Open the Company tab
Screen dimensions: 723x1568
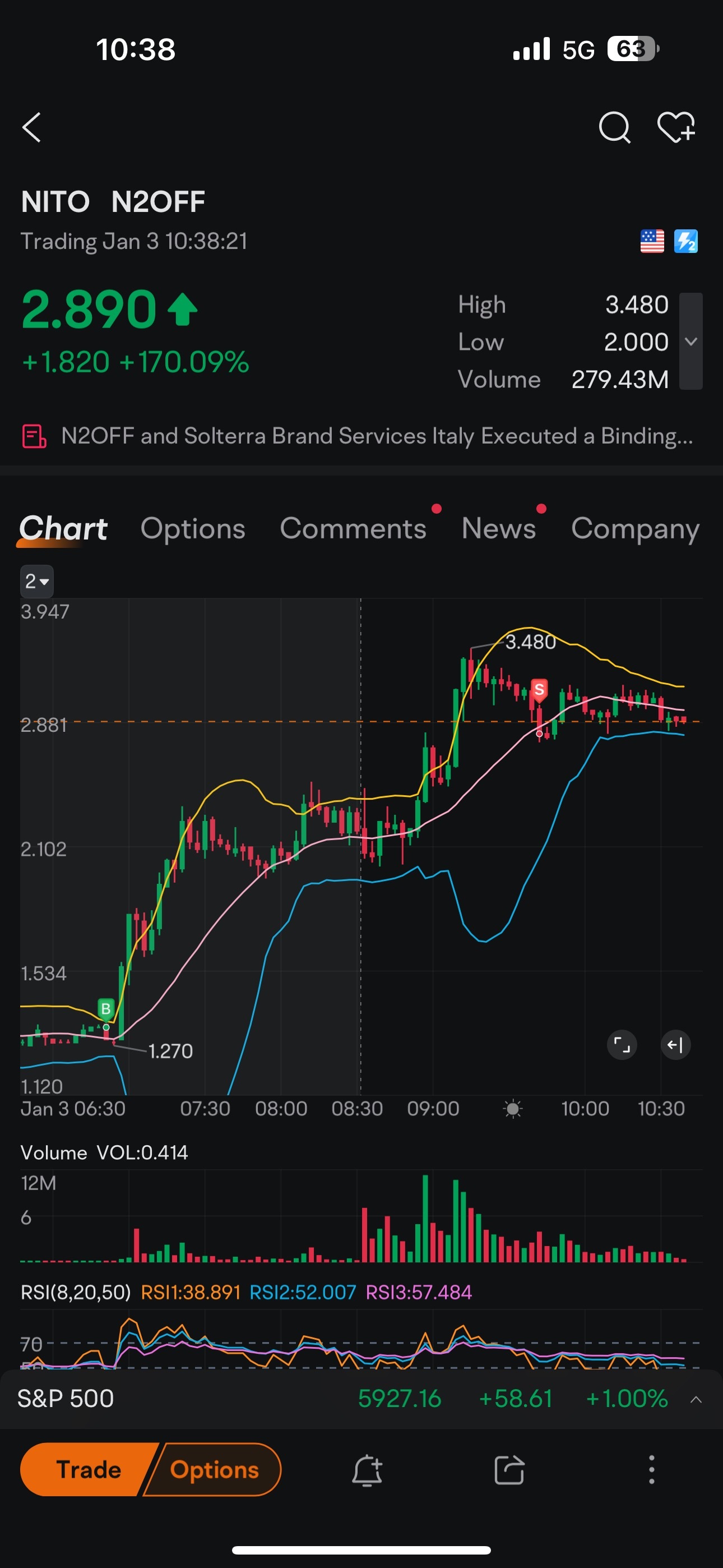pos(635,529)
